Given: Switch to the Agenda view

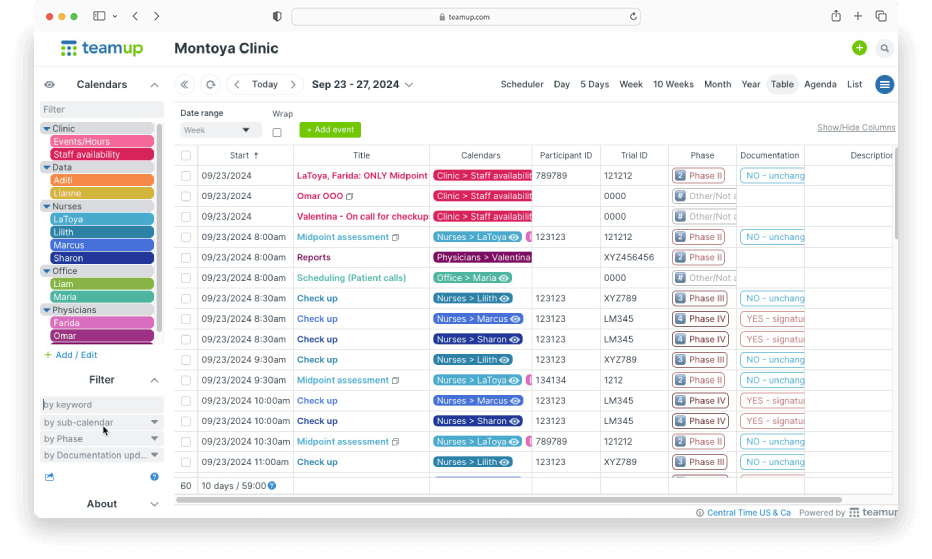Looking at the screenshot, I should pos(820,85).
